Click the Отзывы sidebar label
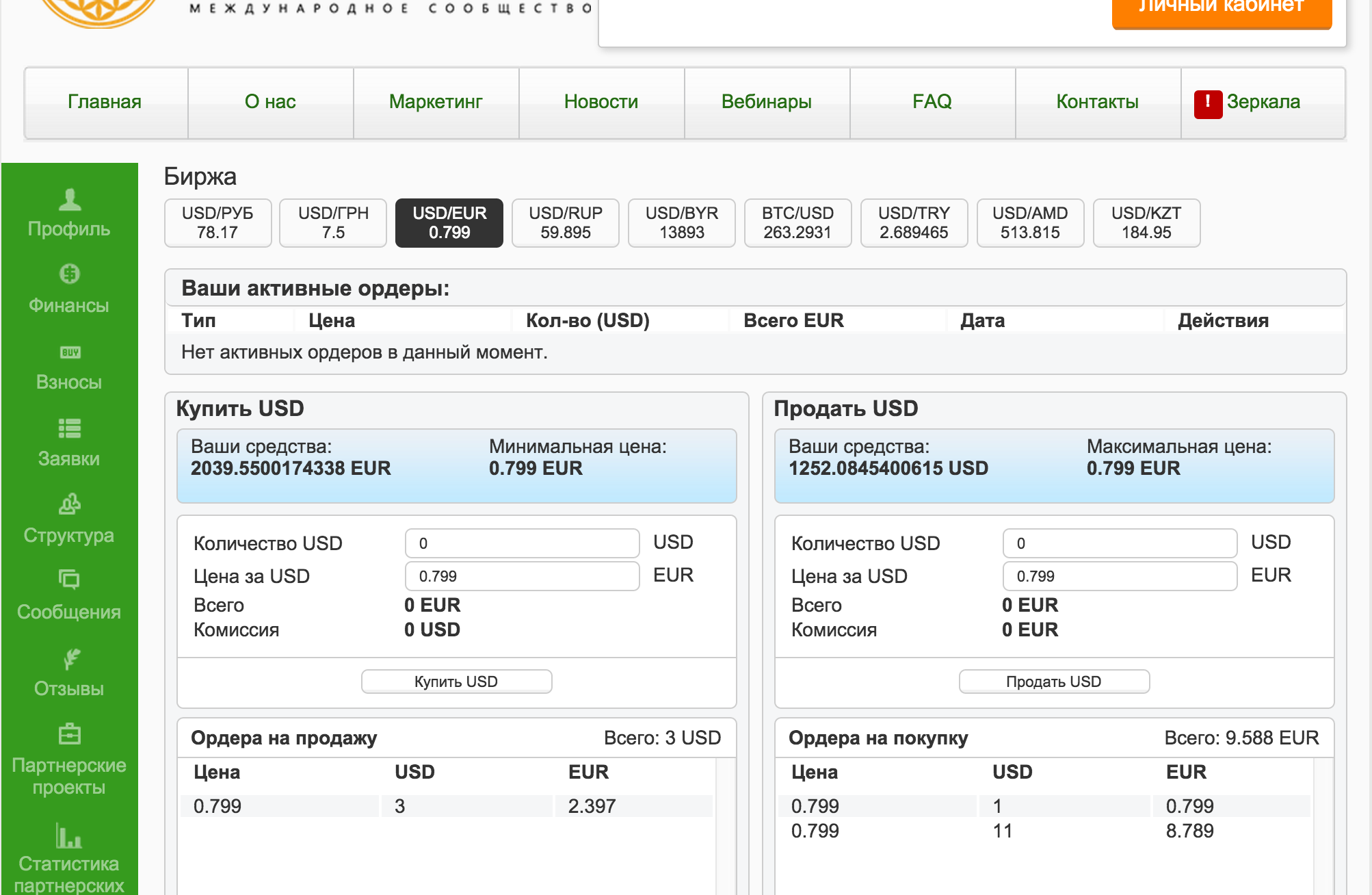The height and width of the screenshot is (895, 1372). pyautogui.click(x=69, y=689)
